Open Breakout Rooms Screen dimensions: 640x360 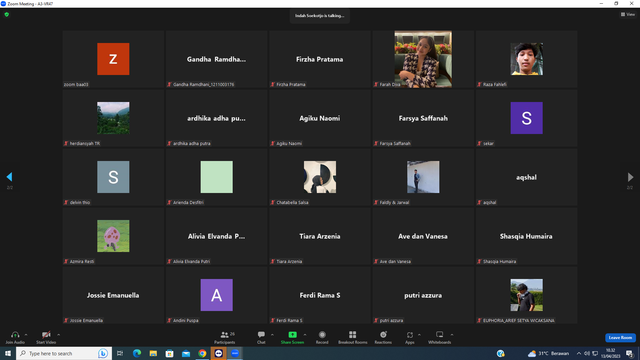pos(353,337)
